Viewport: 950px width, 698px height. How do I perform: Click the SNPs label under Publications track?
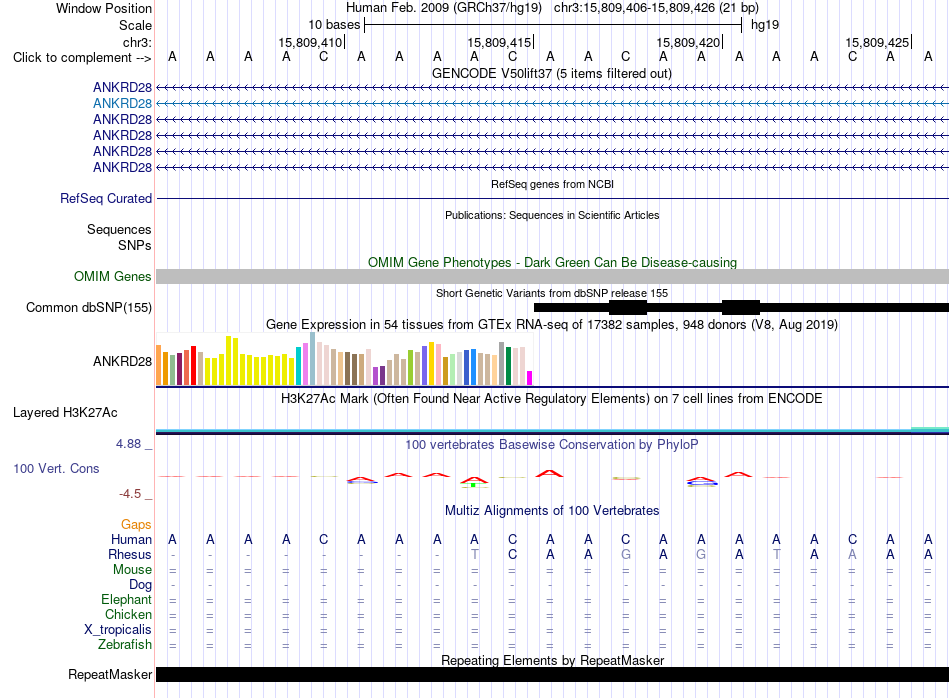click(x=135, y=245)
